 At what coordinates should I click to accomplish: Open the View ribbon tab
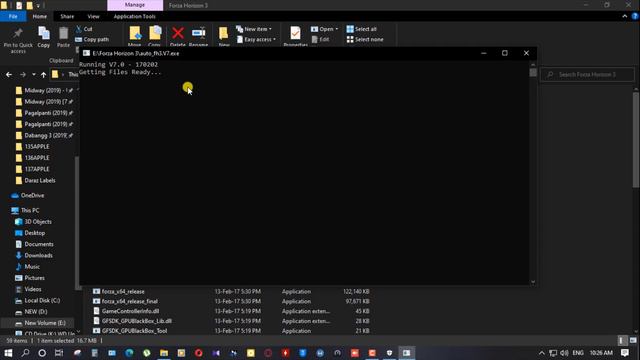pos(93,16)
